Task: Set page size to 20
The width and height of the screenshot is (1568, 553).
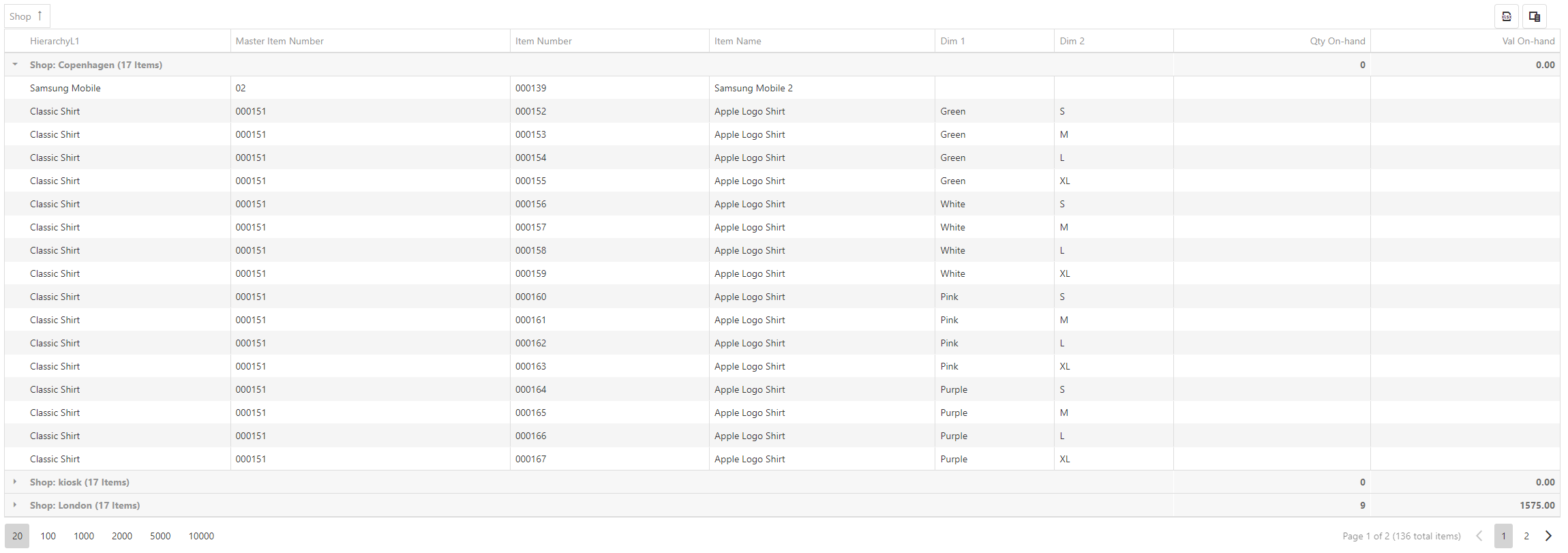Action: click(17, 536)
